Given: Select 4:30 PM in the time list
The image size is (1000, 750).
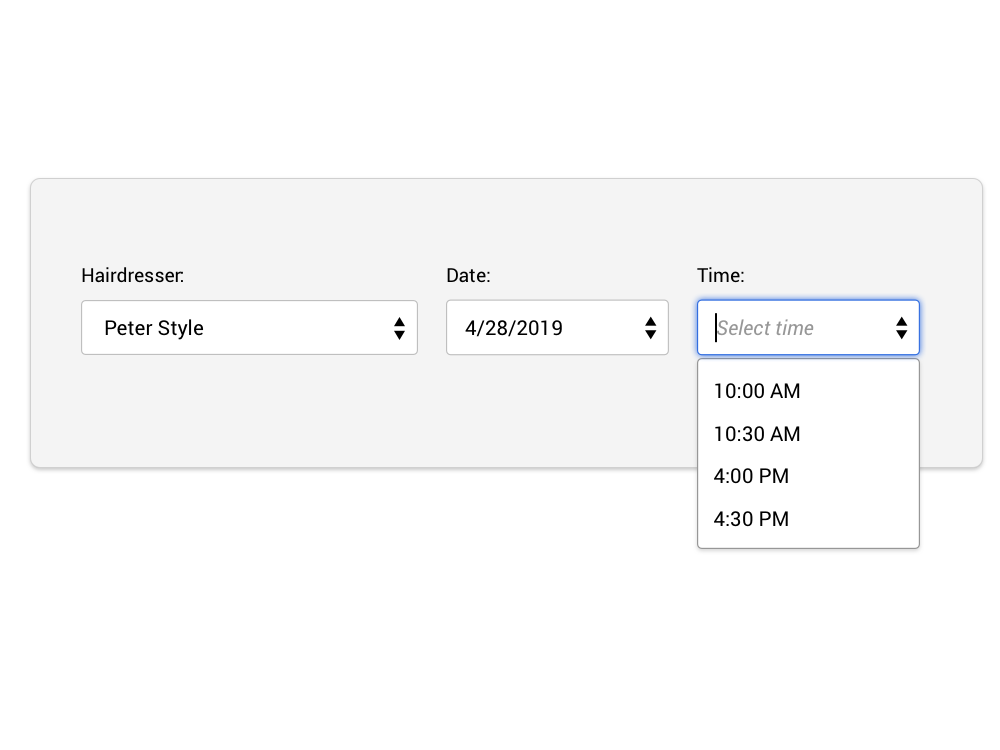Looking at the screenshot, I should pos(751,519).
